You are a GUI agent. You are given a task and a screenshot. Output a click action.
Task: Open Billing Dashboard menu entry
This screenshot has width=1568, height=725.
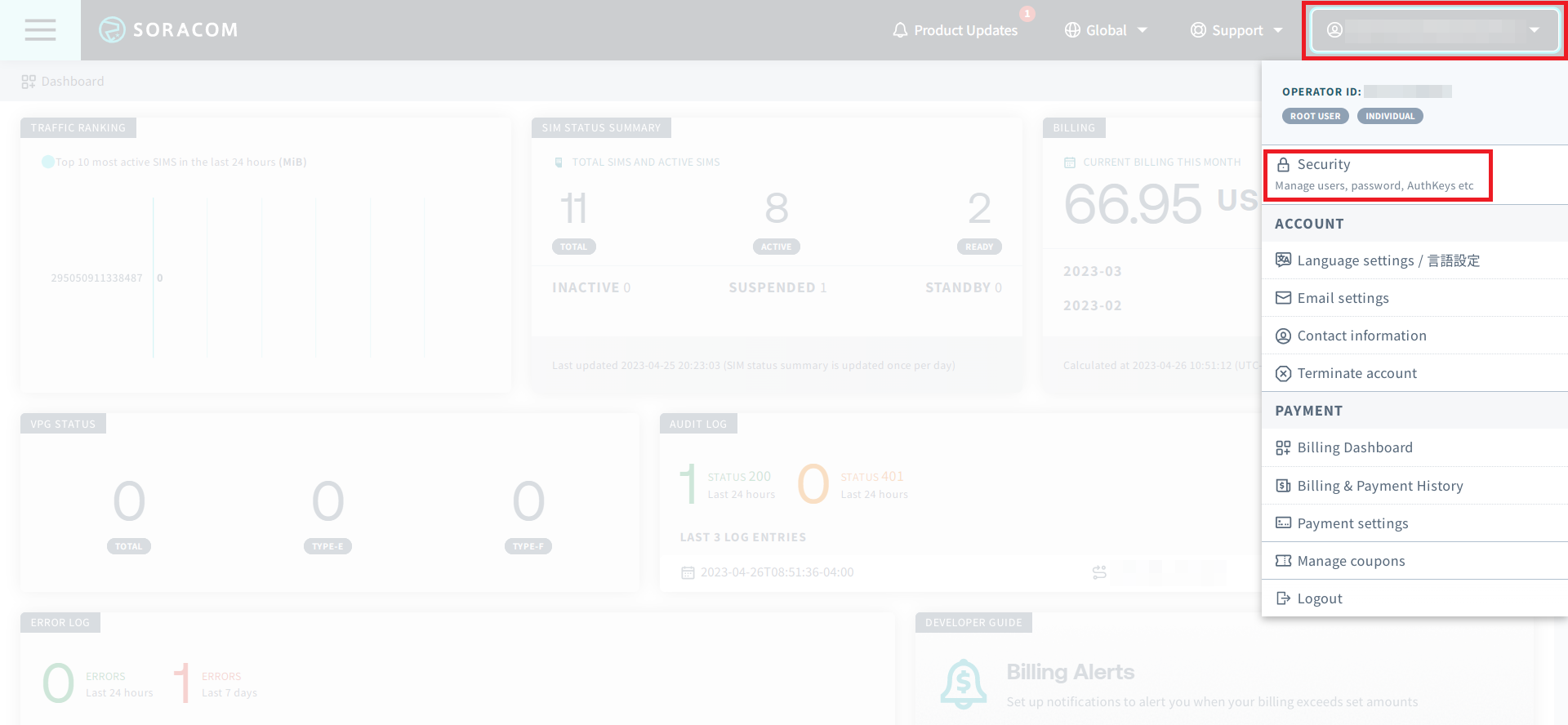pos(1354,447)
